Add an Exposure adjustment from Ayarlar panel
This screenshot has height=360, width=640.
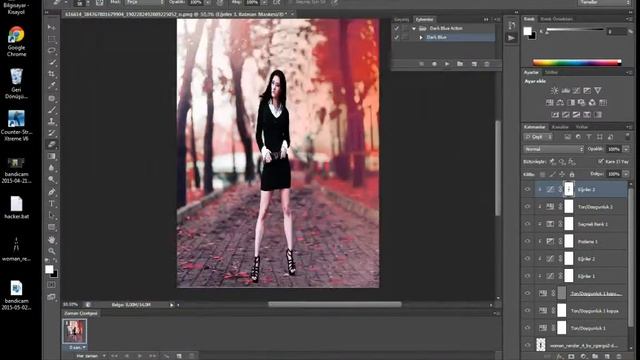coord(587,91)
